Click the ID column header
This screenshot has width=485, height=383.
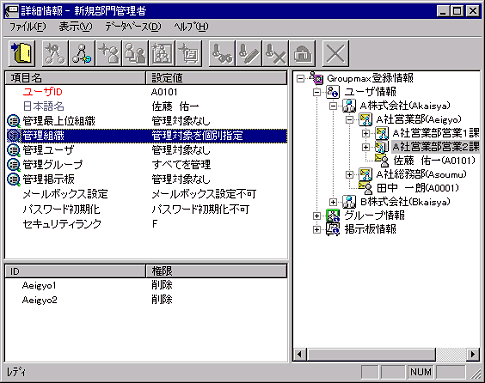[75, 271]
